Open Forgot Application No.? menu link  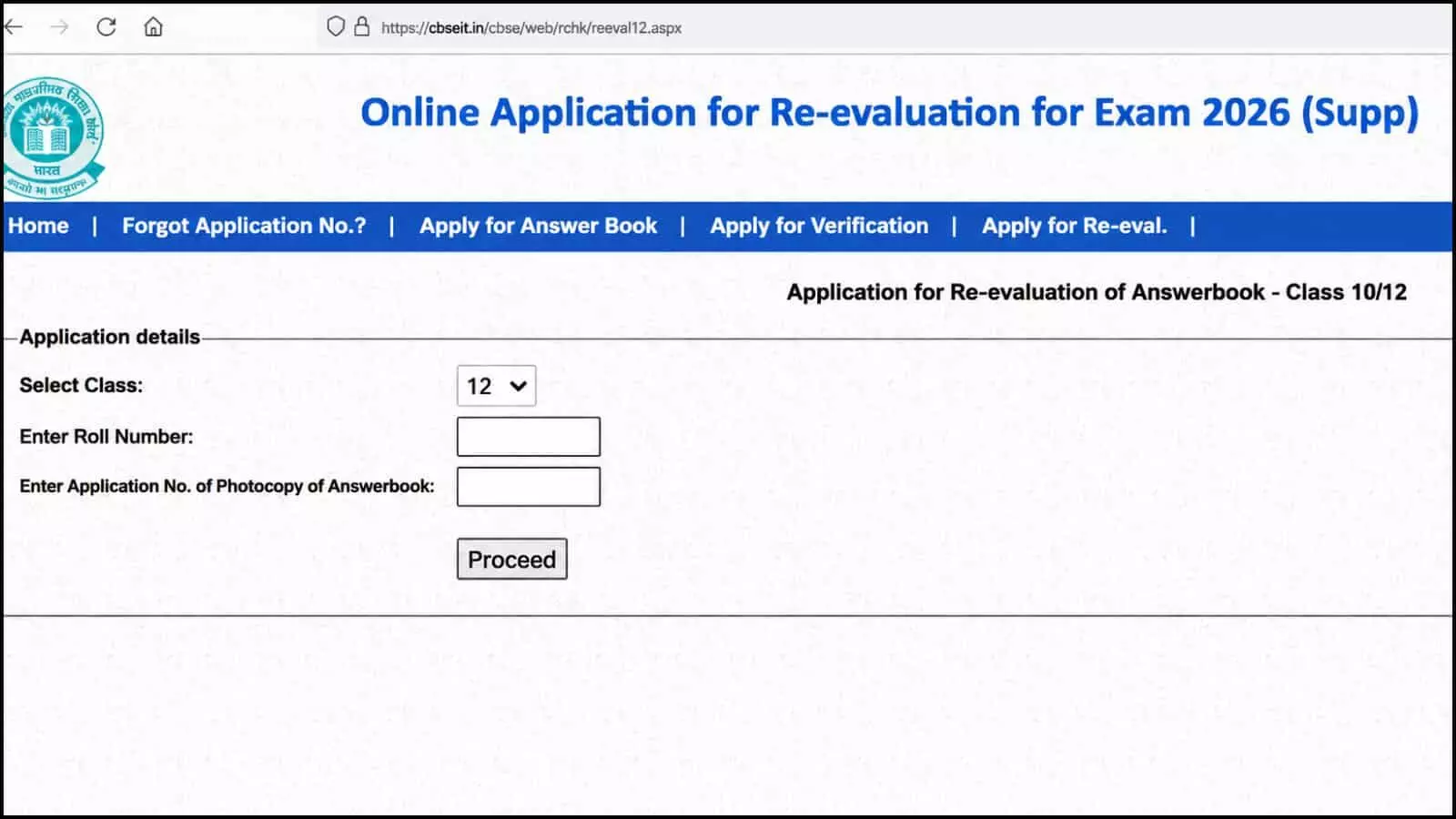point(244,226)
